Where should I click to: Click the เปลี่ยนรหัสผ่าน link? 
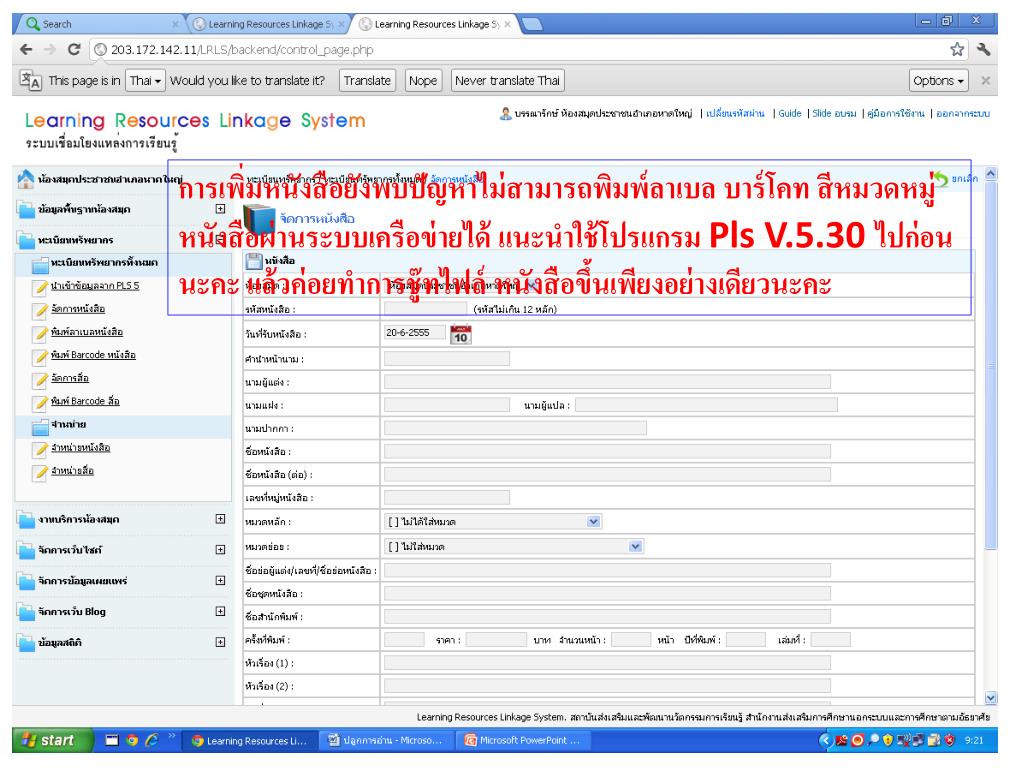(735, 114)
